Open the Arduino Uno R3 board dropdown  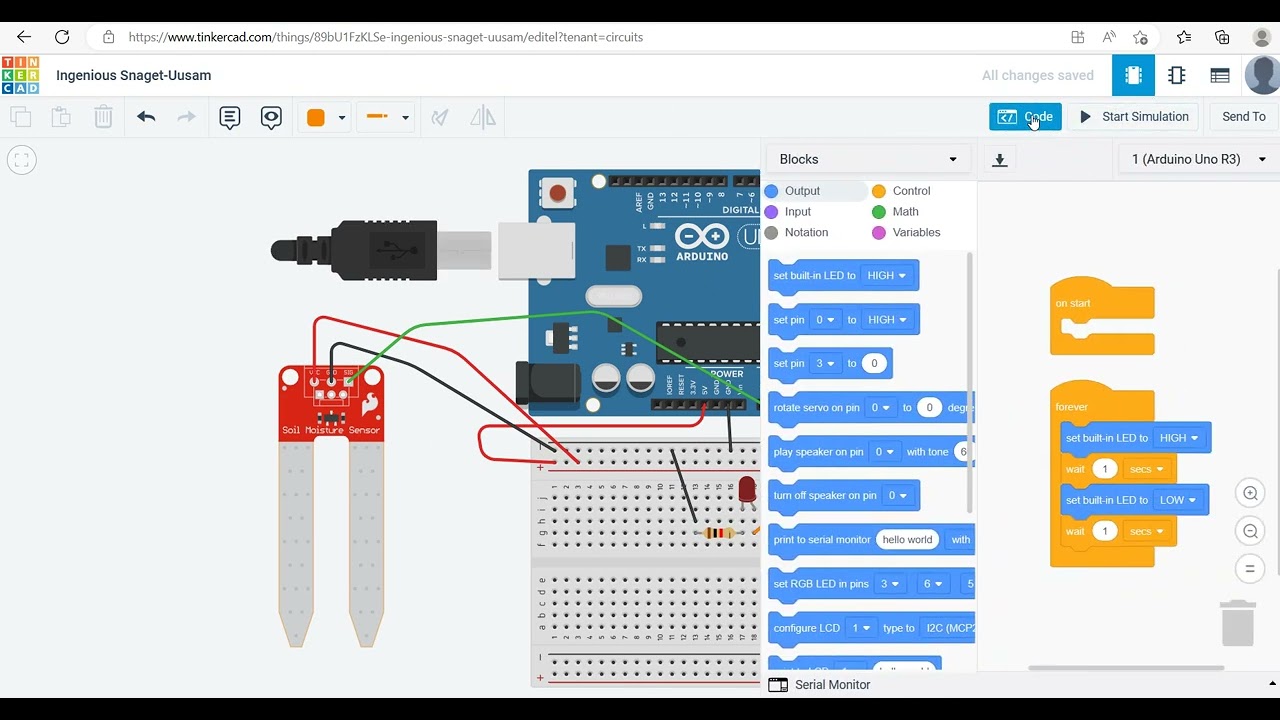click(x=1198, y=159)
